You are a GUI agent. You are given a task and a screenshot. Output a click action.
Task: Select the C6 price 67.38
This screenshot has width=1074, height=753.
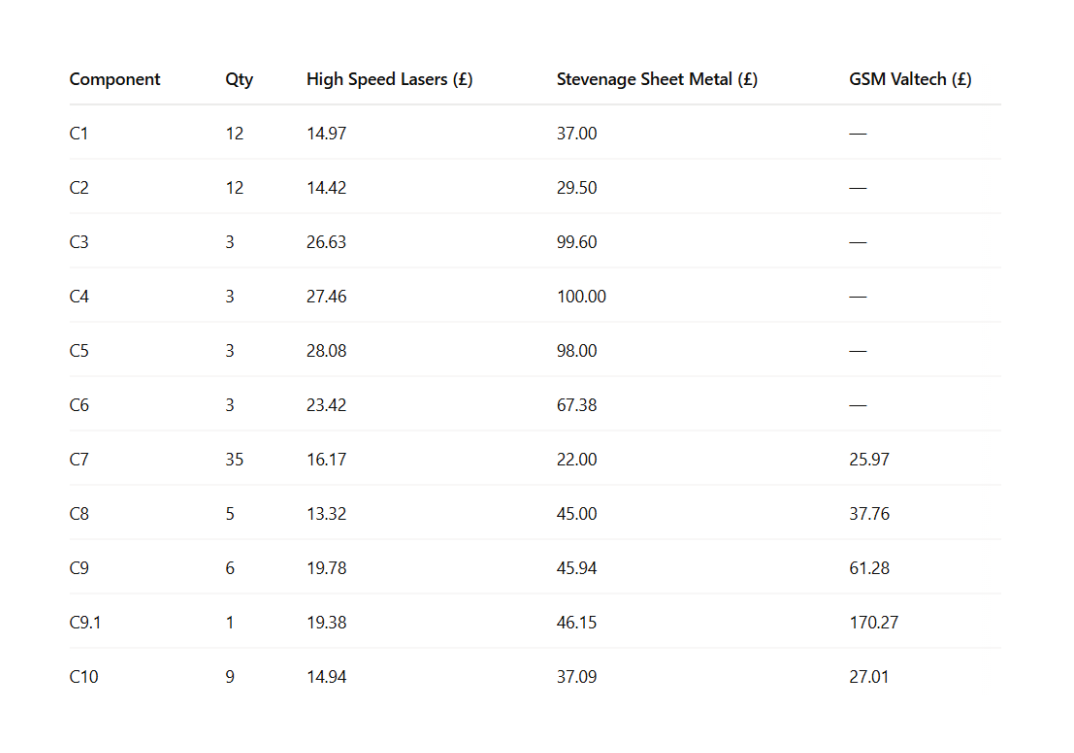(x=577, y=405)
